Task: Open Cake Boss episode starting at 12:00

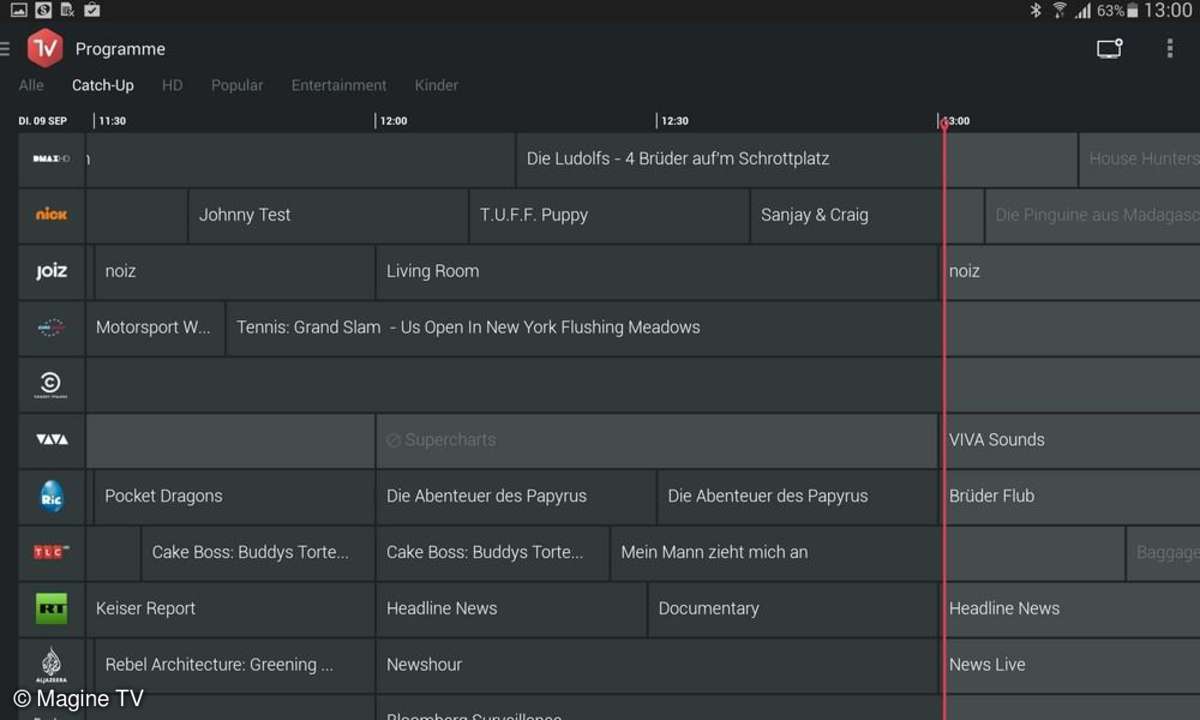Action: point(493,552)
